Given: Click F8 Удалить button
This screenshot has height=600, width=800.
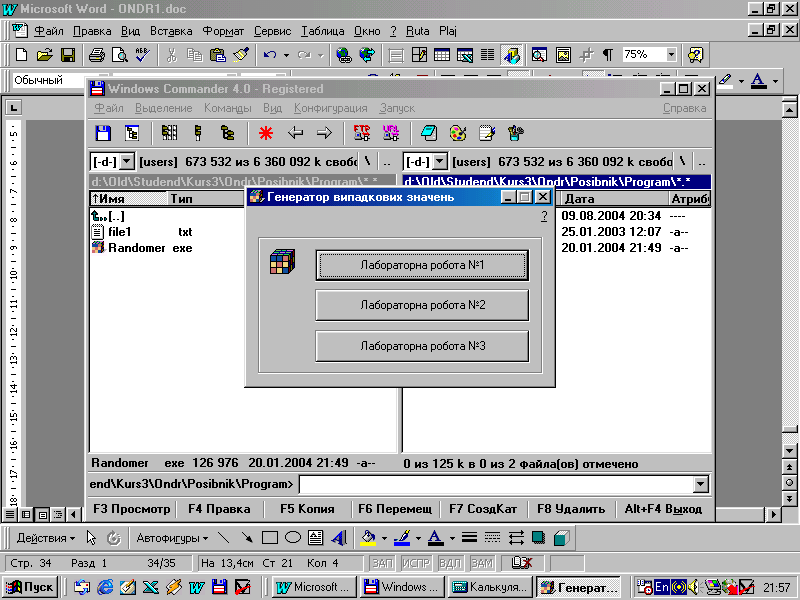Looking at the screenshot, I should (571, 509).
